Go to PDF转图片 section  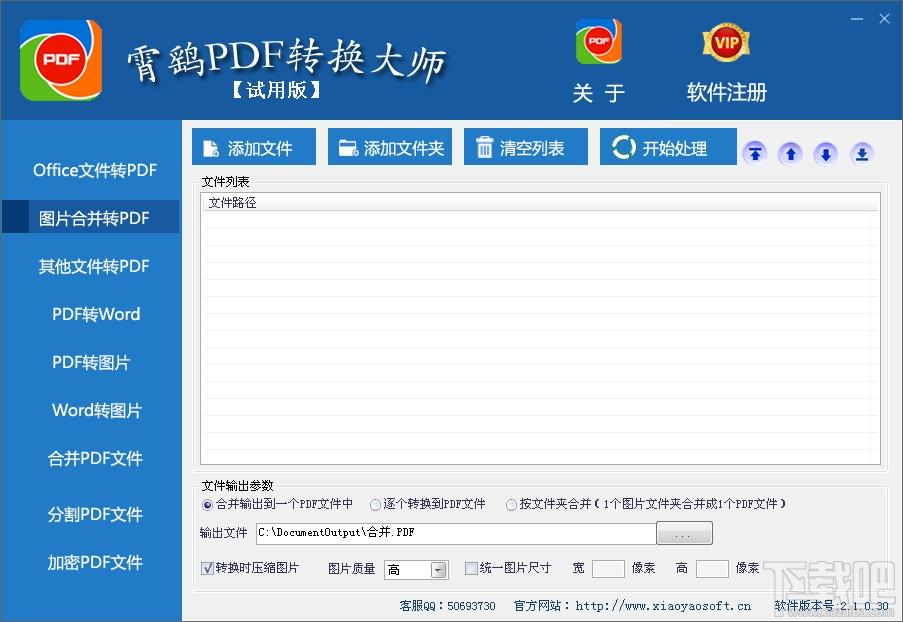click(91, 362)
